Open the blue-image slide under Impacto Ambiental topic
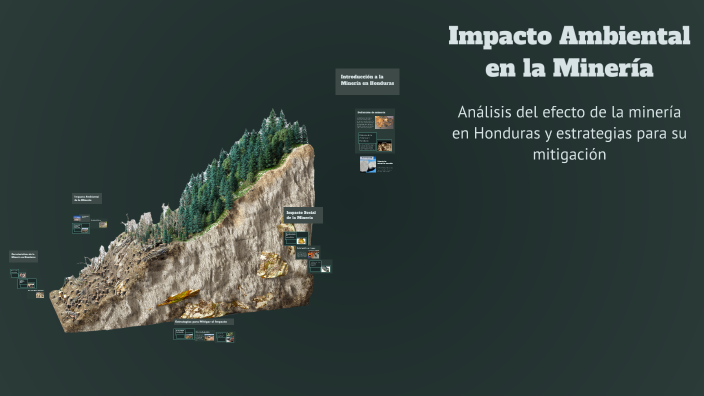The height and width of the screenshot is (396, 704). pos(81,218)
